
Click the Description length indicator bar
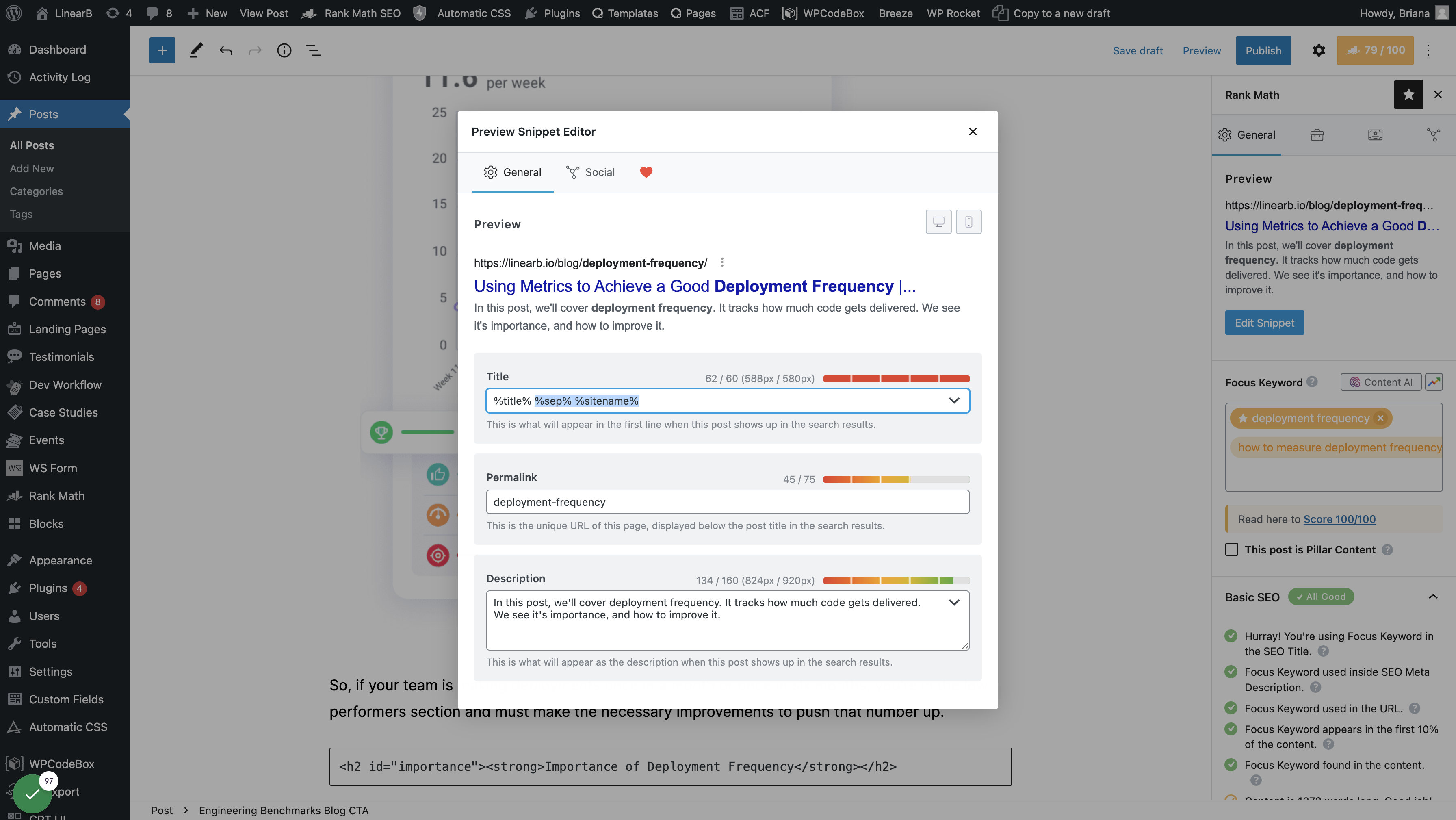pos(896,580)
